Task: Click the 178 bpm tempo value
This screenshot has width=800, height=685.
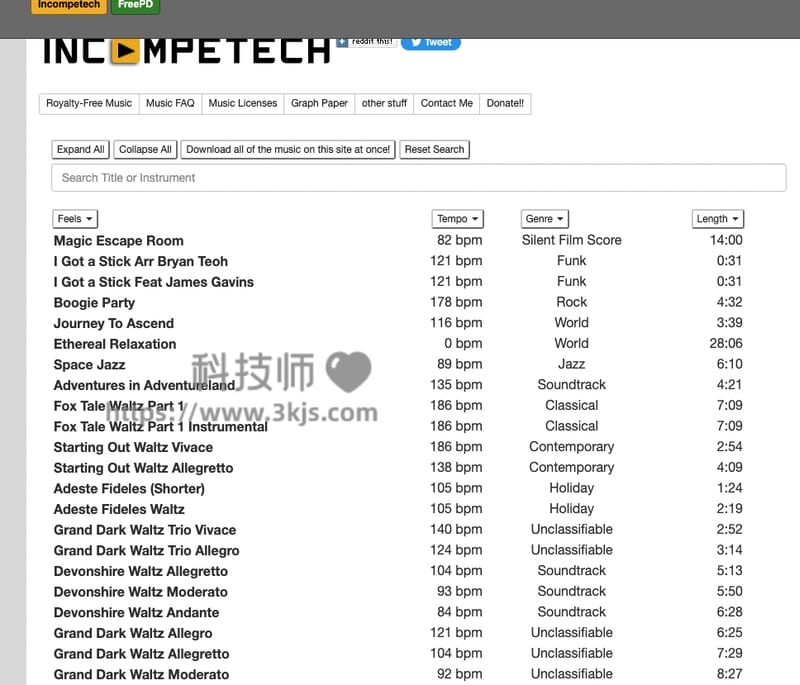Action: tap(456, 302)
